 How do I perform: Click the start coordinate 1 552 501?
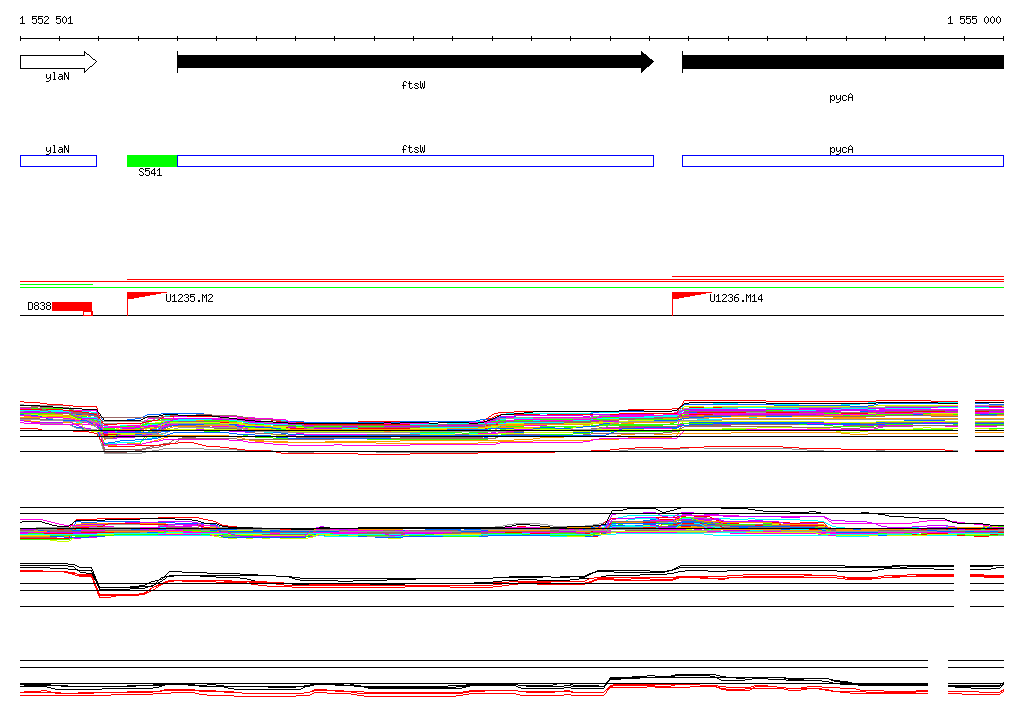pos(46,20)
